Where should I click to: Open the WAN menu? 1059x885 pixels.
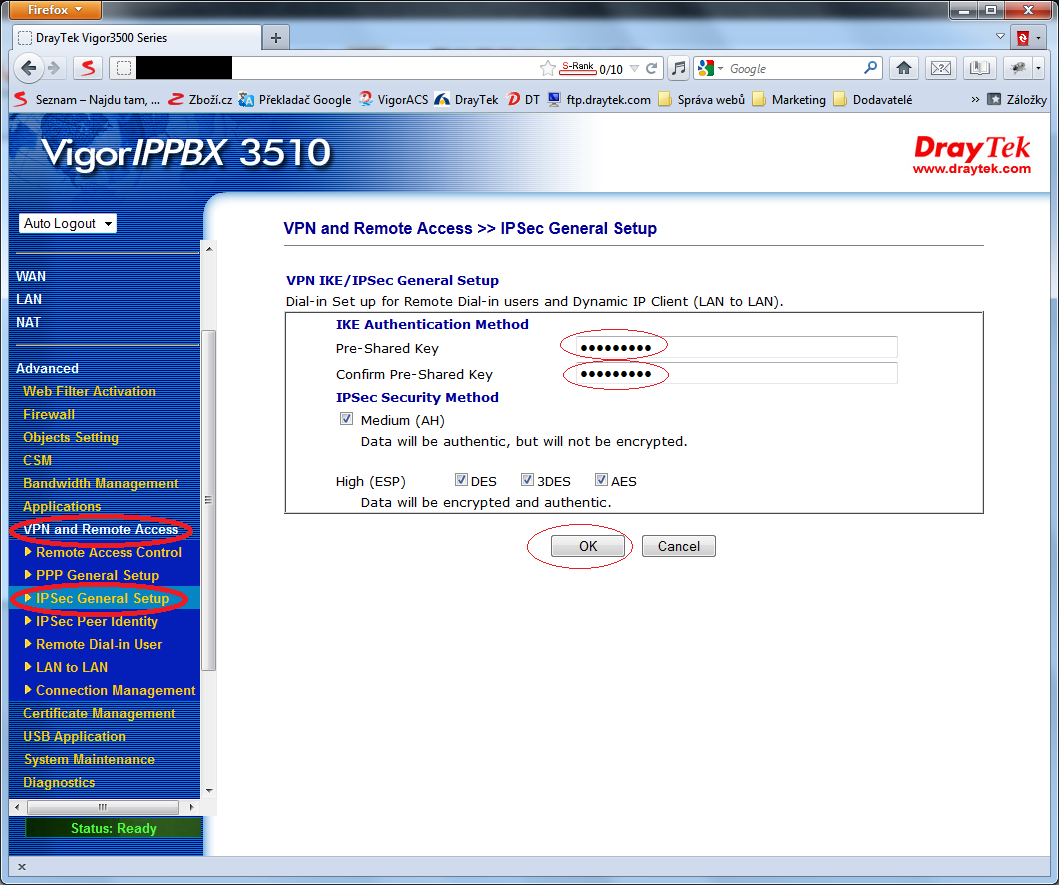click(x=31, y=276)
